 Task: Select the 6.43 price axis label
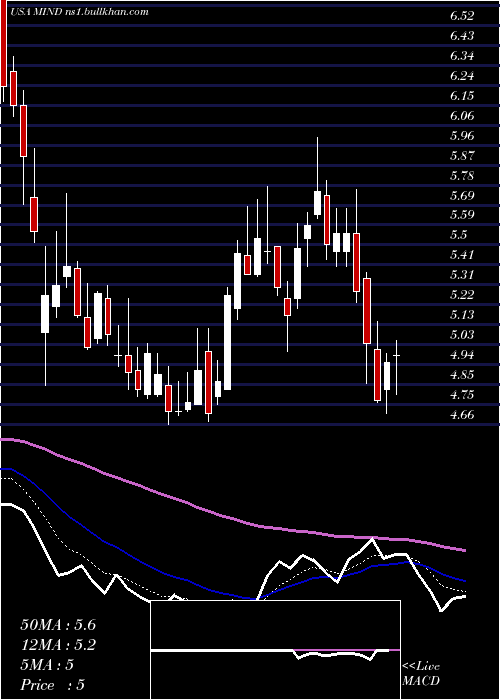pyautogui.click(x=462, y=36)
